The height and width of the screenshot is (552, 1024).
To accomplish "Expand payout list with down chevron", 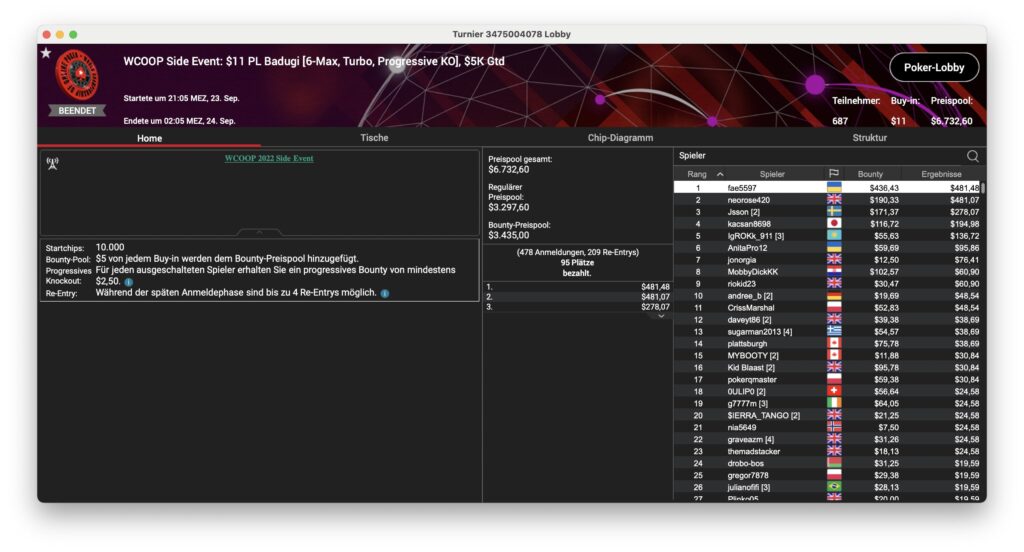I will (x=660, y=316).
